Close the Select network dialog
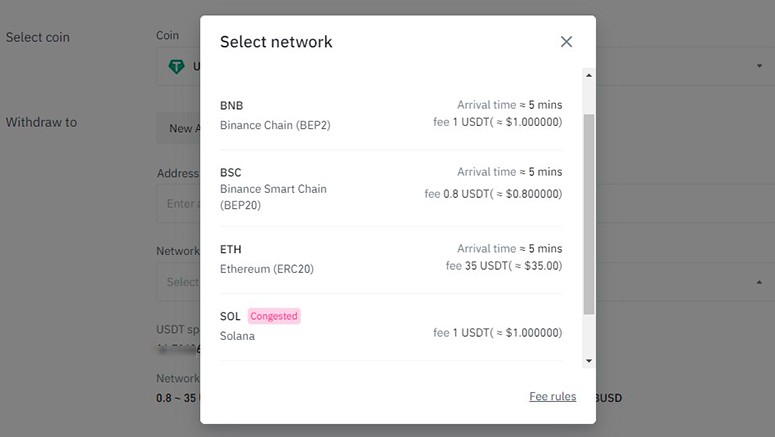The height and width of the screenshot is (437, 775). click(x=566, y=42)
